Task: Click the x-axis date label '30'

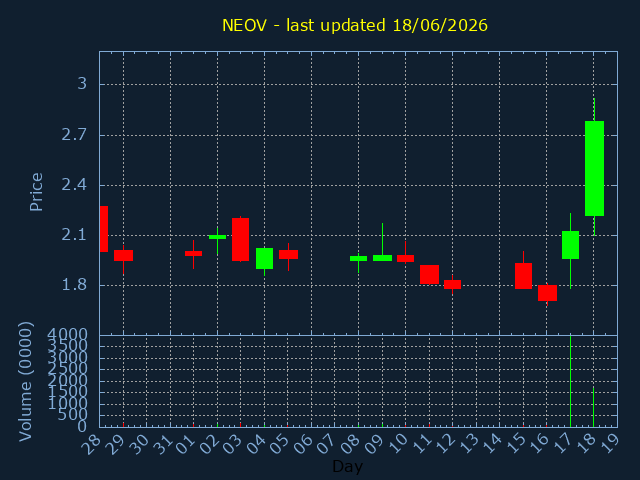Action: [x=139, y=444]
